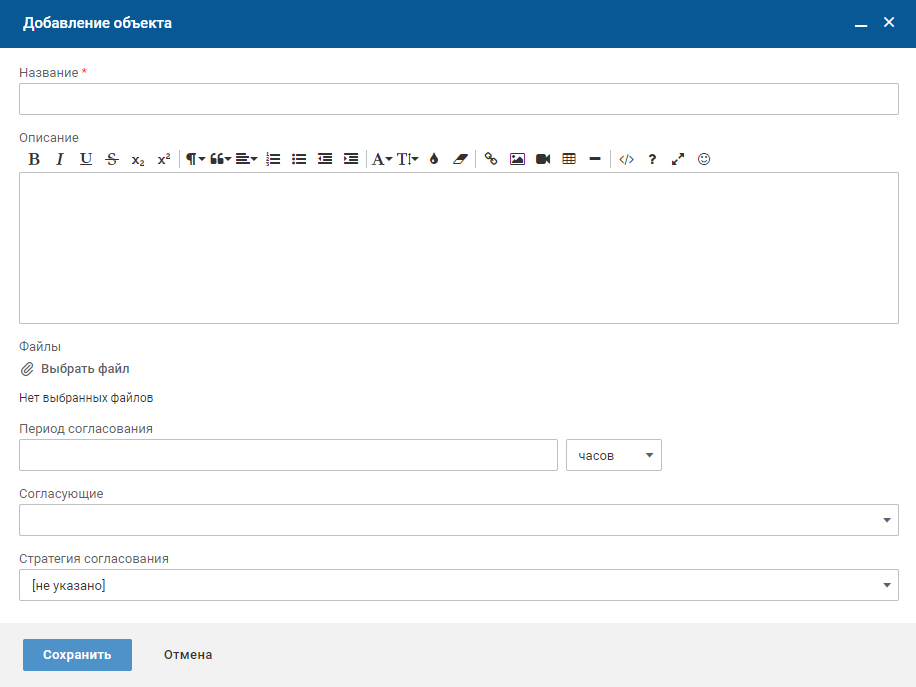The image size is (916, 687).
Task: Apply strikethrough to text
Action: pyautogui.click(x=112, y=159)
